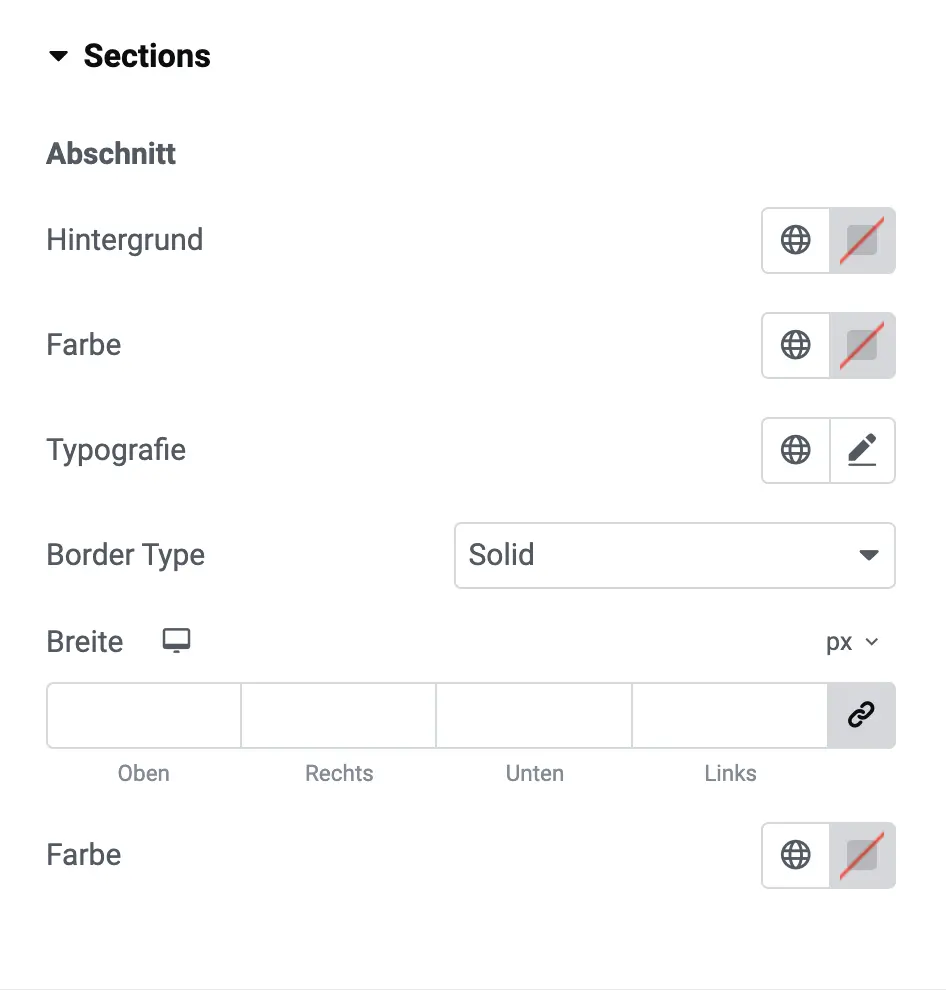Viewport: 946px width, 990px height.
Task: Open global color for Abschnitt text Farbe
Action: (x=796, y=345)
